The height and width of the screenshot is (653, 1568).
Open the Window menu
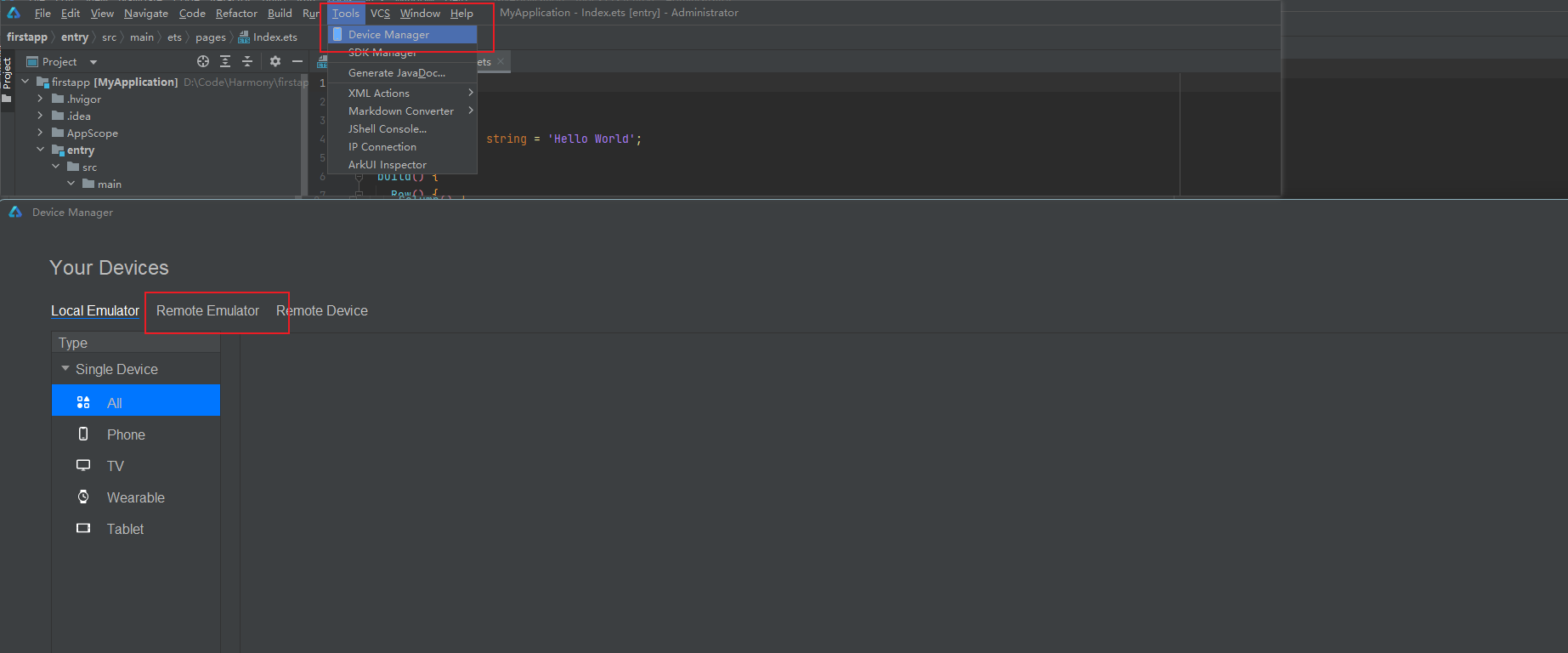coord(420,14)
